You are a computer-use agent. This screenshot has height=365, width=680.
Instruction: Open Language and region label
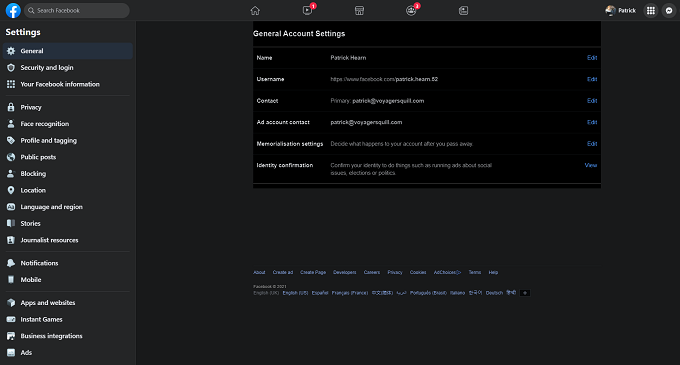[51, 207]
